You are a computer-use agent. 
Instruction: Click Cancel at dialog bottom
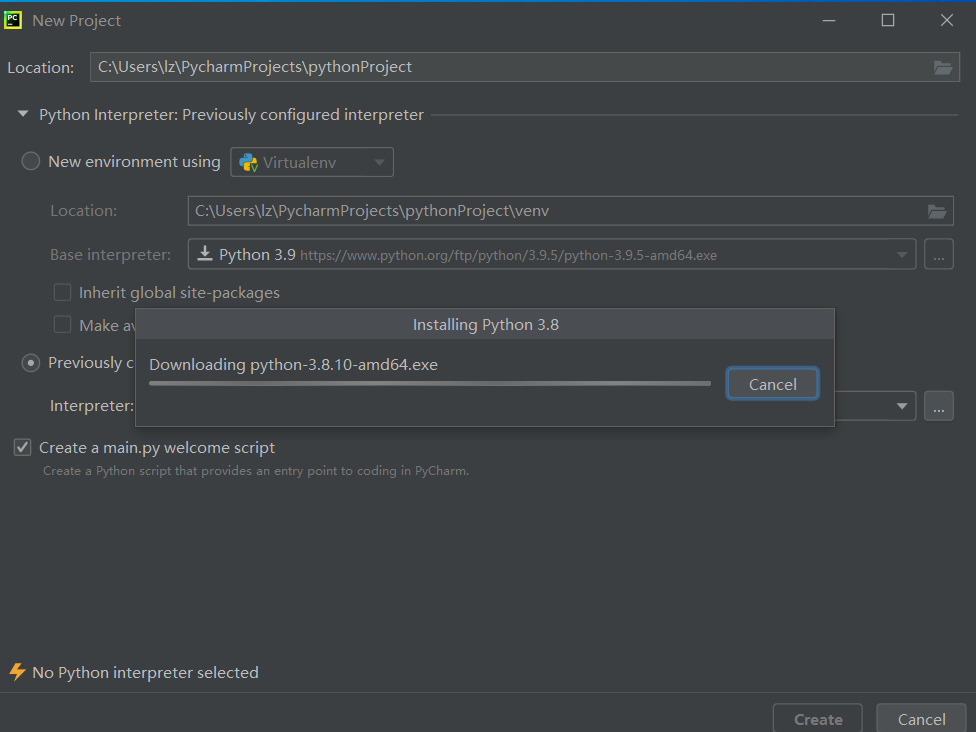point(921,719)
